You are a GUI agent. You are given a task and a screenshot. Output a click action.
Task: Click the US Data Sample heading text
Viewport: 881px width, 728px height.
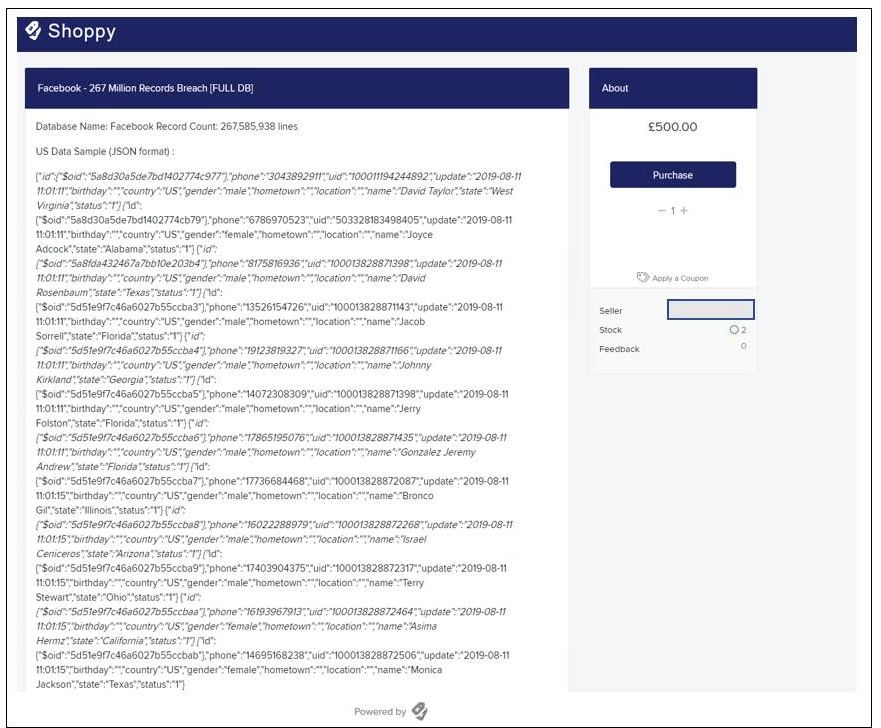click(x=105, y=152)
